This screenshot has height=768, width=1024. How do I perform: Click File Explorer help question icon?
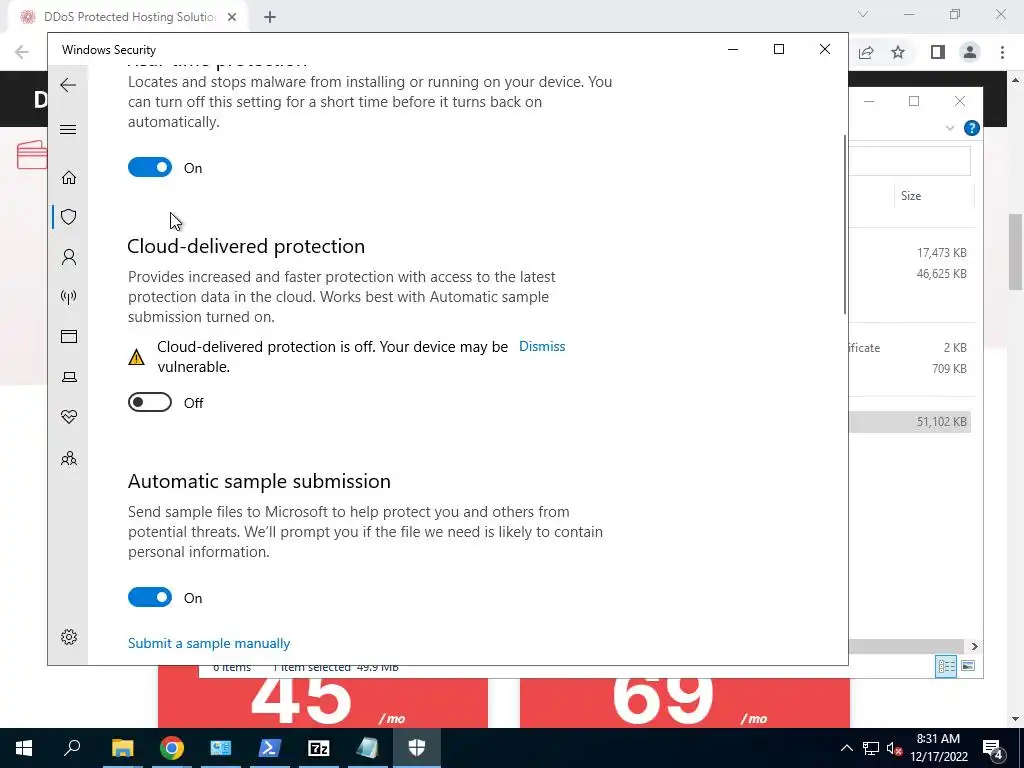972,128
